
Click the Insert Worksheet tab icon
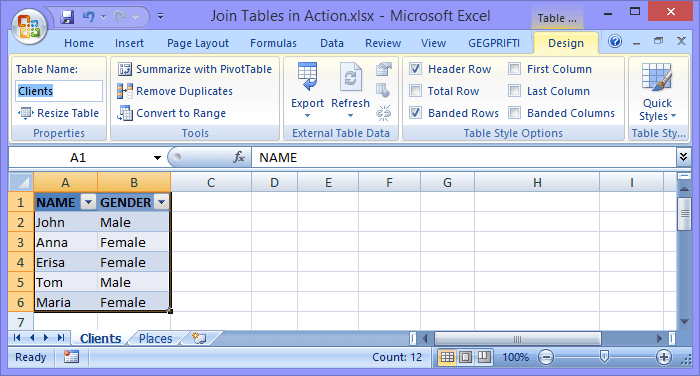point(199,338)
